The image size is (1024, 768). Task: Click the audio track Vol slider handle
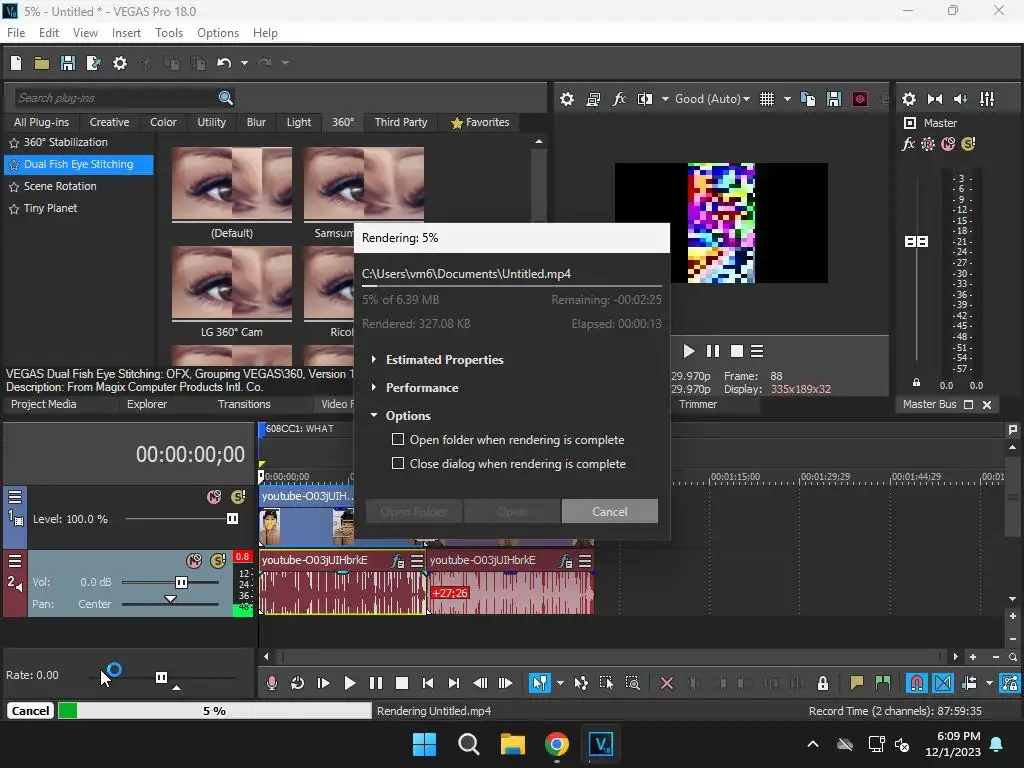(x=181, y=582)
